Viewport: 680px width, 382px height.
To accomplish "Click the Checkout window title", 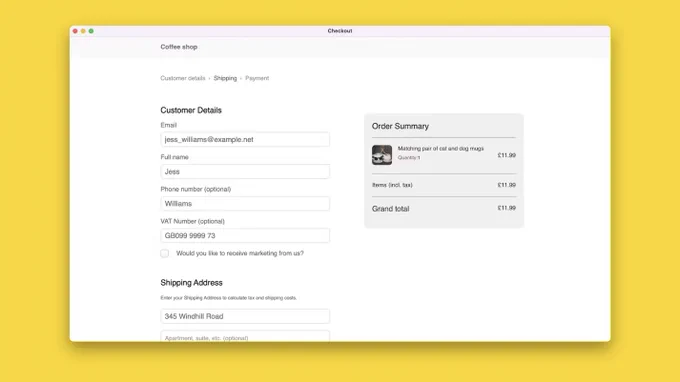I will pos(340,31).
